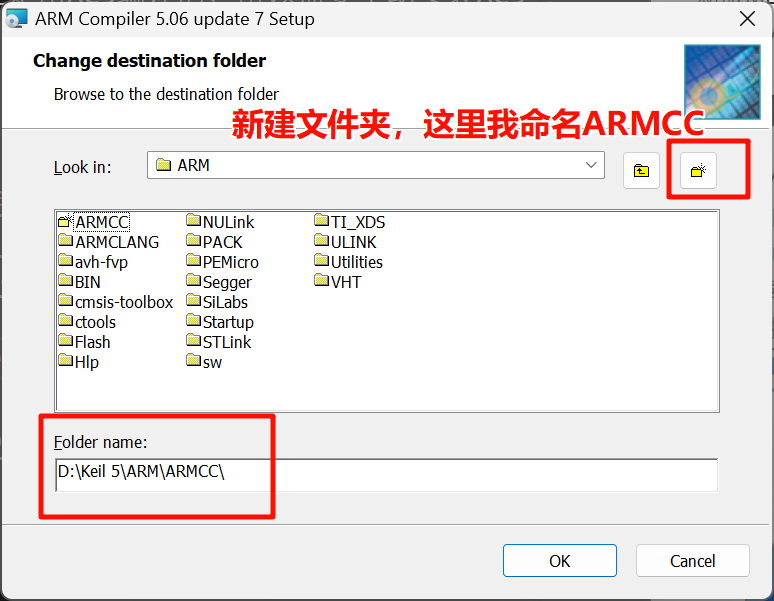Select the STLink folder

[x=219, y=342]
